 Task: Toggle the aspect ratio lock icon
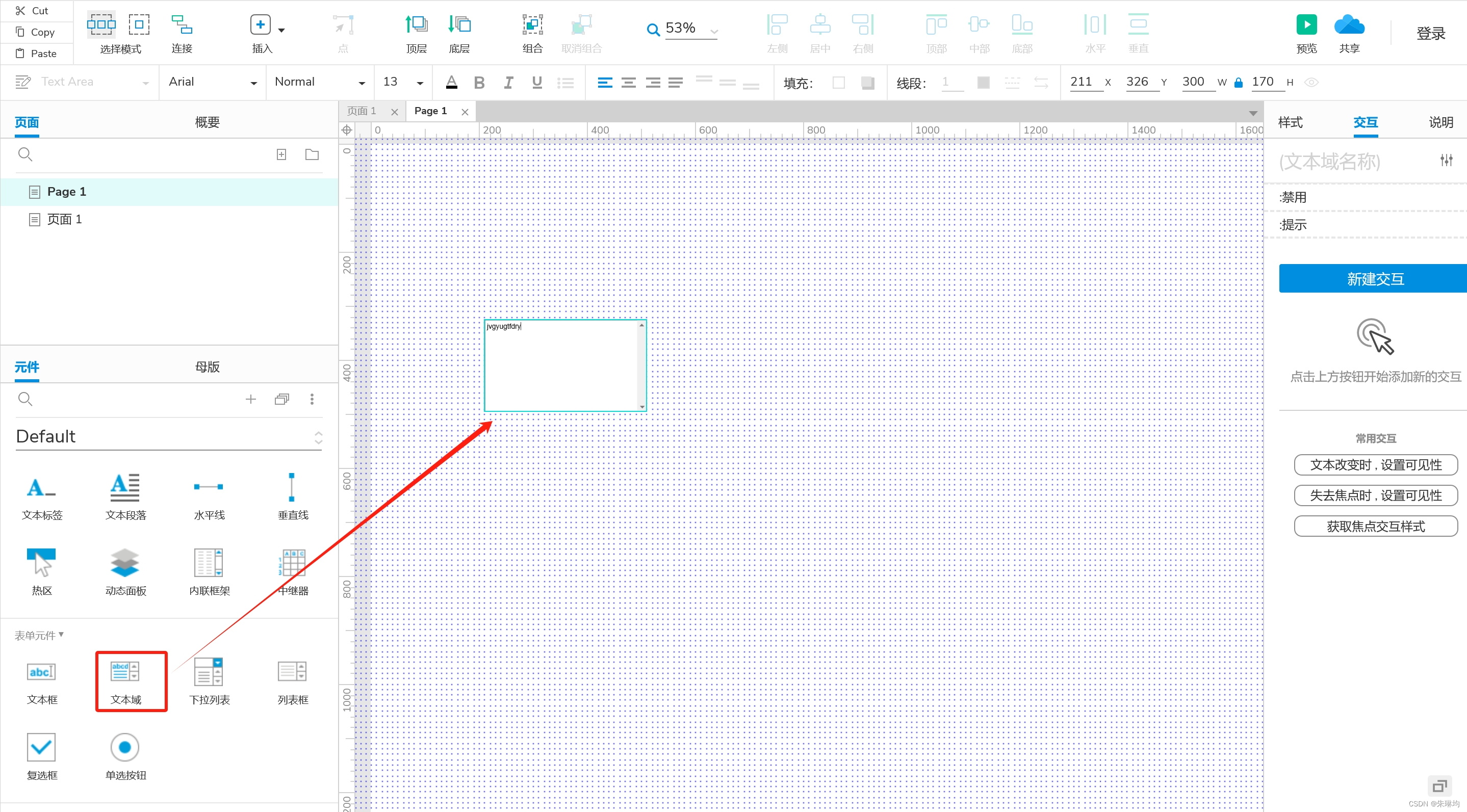pos(1238,83)
